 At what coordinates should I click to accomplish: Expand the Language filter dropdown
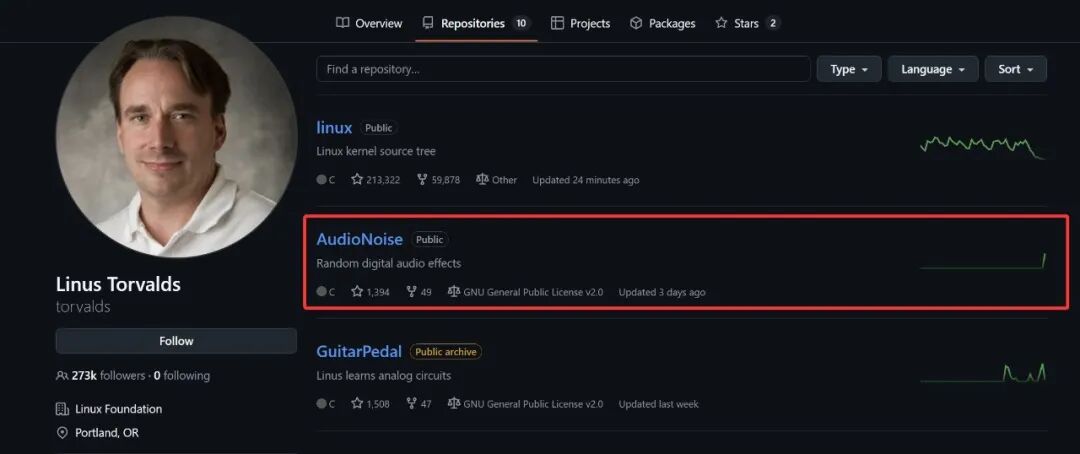pyautogui.click(x=932, y=69)
